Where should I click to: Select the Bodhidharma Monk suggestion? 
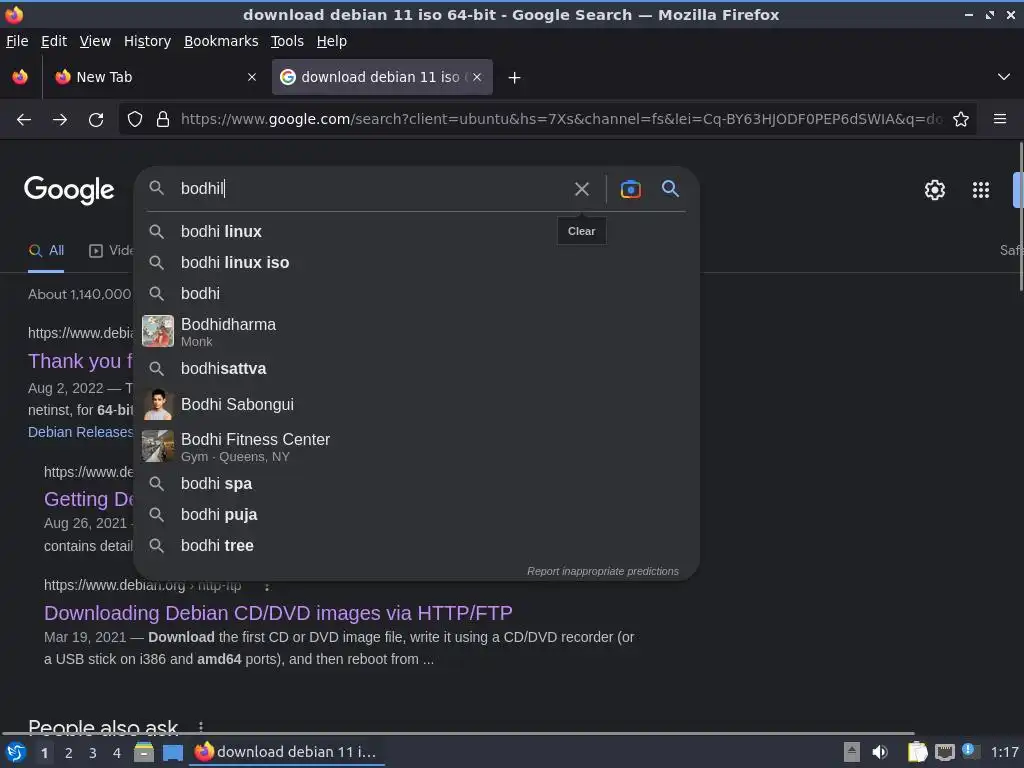pos(416,332)
